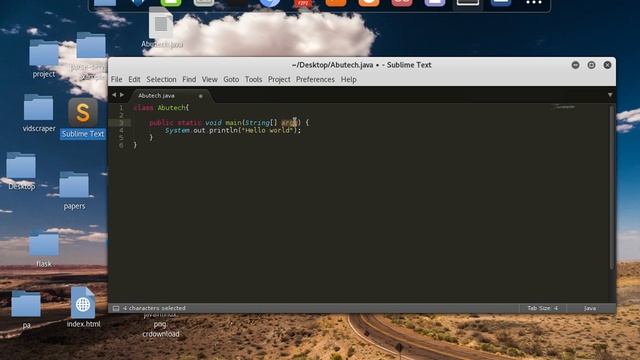Open the Edit menu
Image resolution: width=640 pixels, height=360 pixels.
pos(134,79)
